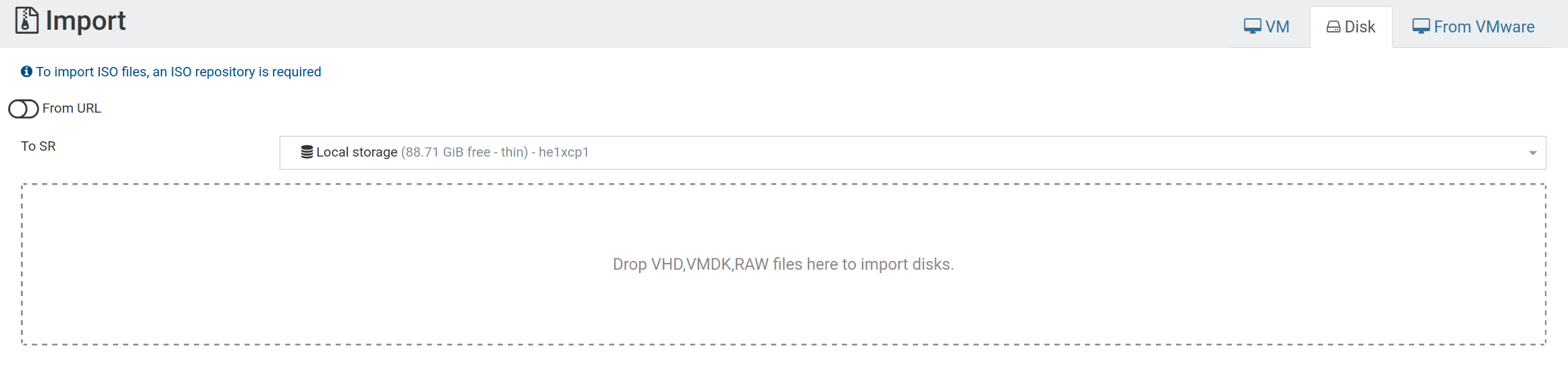1568x386 pixels.
Task: Click the Import zip file icon
Action: tap(27, 20)
